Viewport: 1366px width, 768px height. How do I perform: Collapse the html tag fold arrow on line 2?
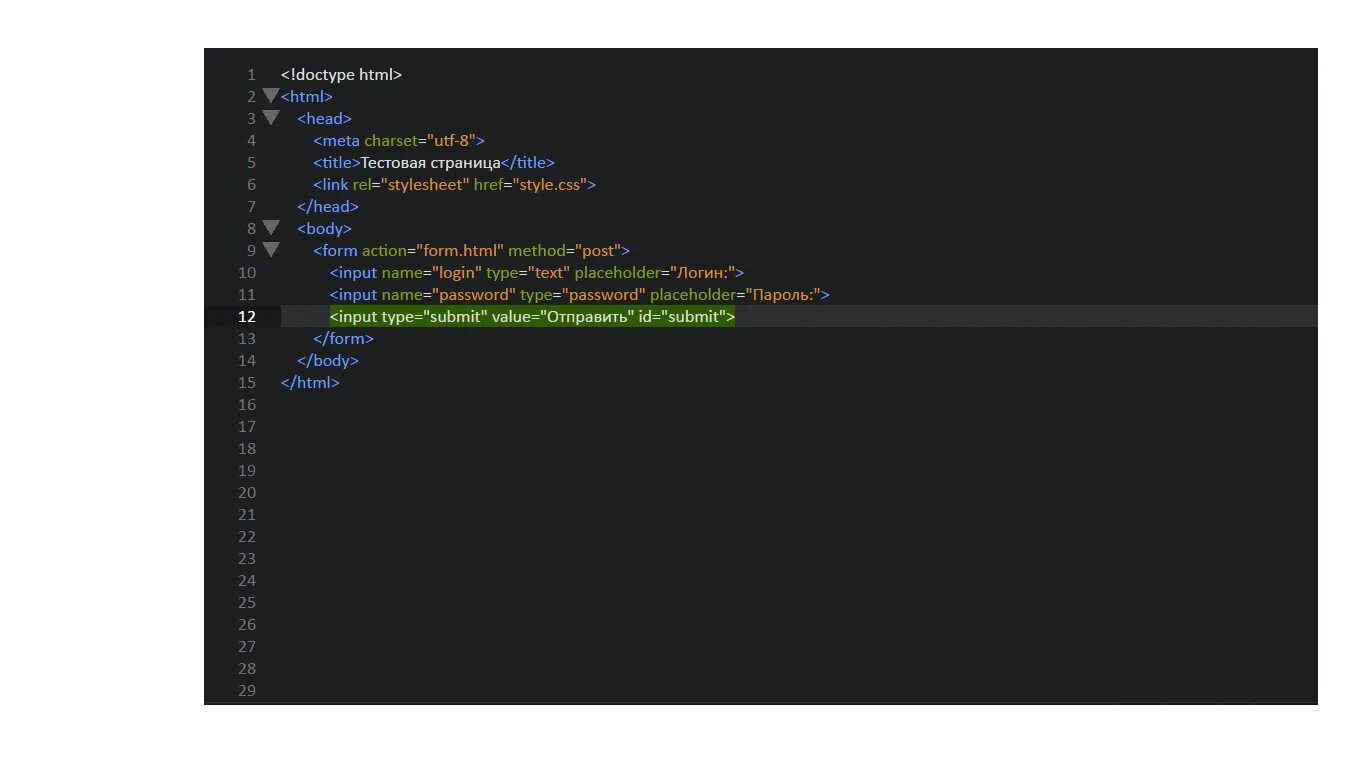(270, 96)
